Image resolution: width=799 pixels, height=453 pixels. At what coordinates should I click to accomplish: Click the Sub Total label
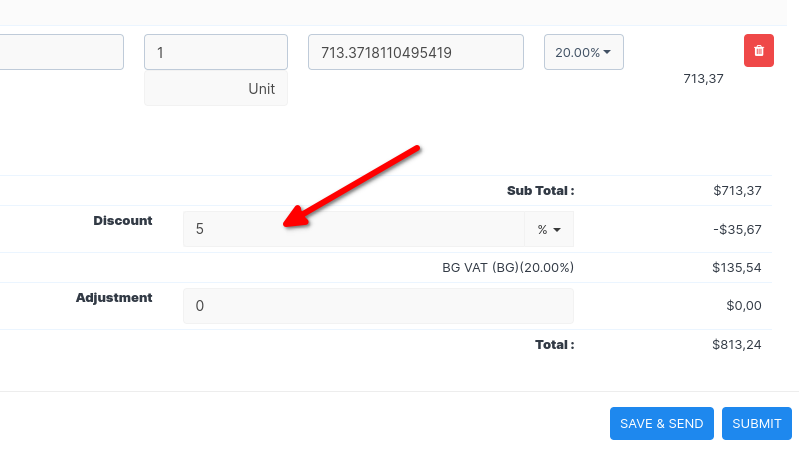(x=540, y=190)
